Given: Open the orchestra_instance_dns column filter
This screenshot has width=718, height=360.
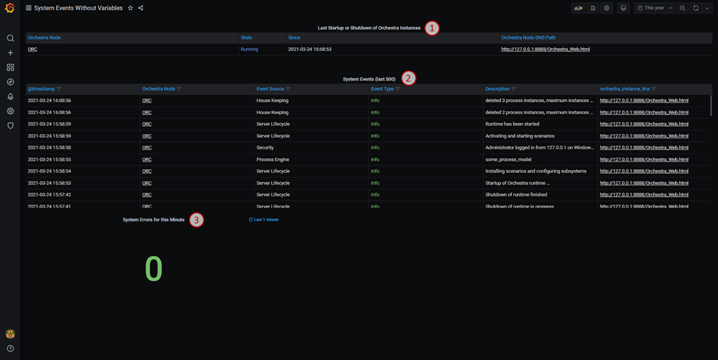Looking at the screenshot, I should click(654, 89).
